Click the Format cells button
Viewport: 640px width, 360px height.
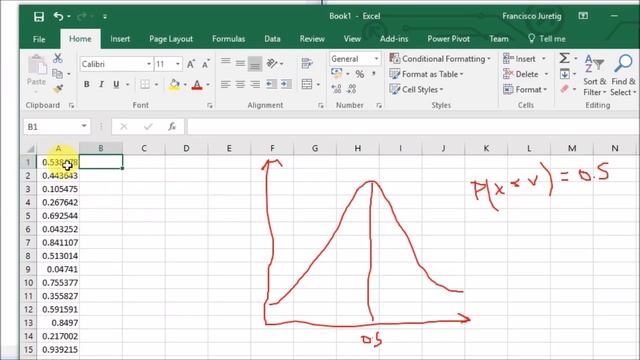[x=525, y=89]
